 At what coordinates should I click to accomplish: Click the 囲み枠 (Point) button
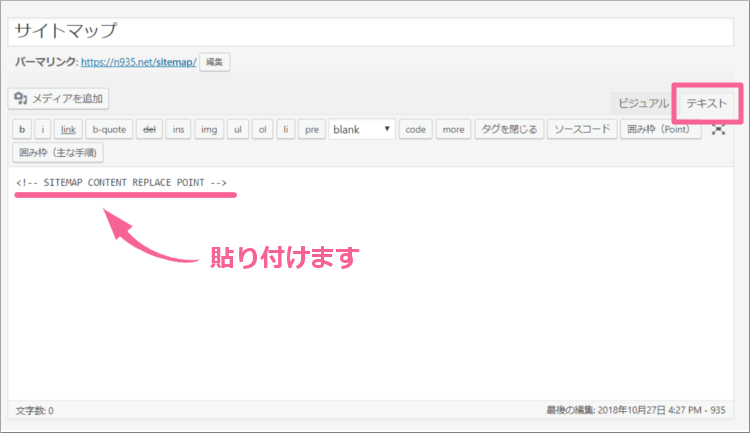pos(661,129)
